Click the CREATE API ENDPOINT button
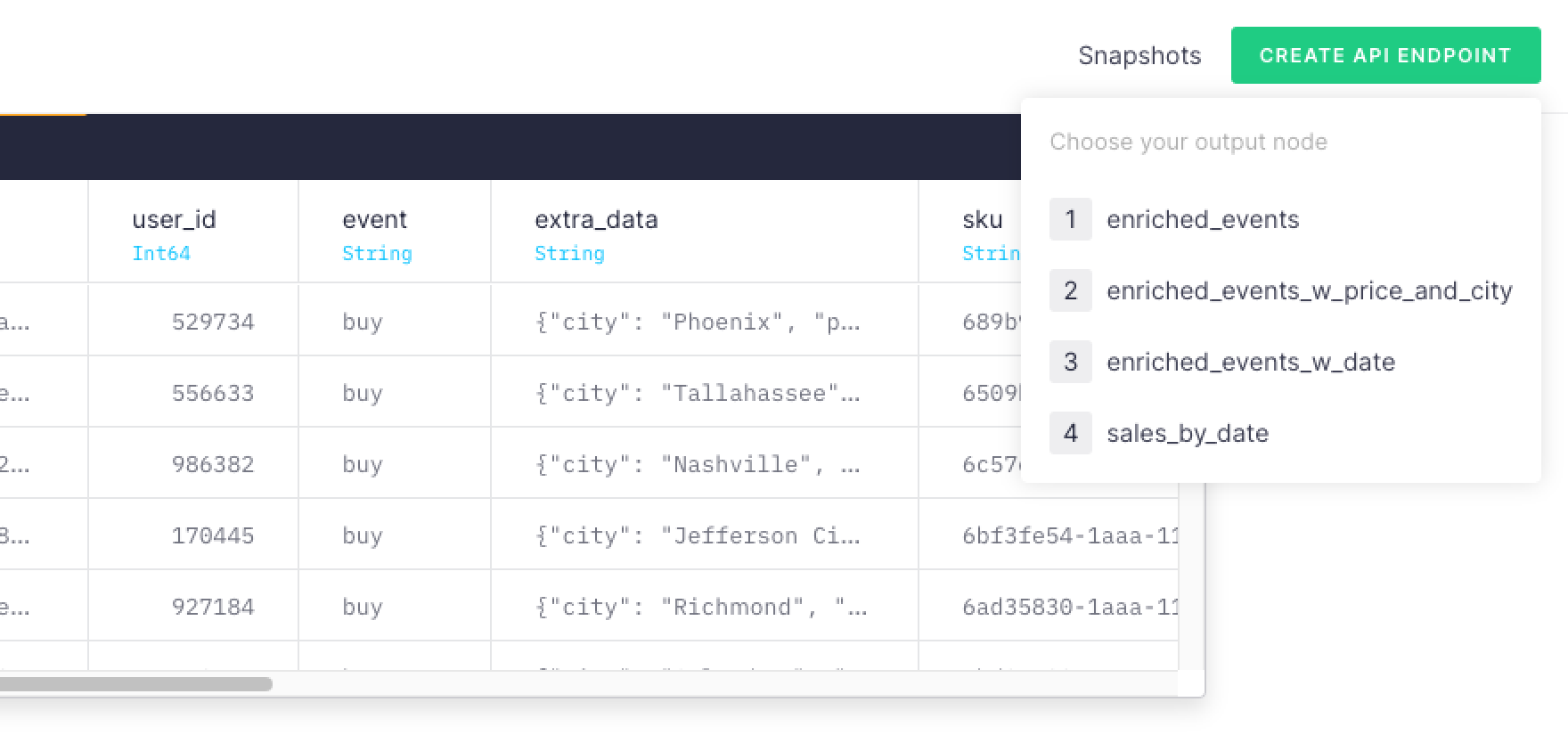 pos(1385,55)
